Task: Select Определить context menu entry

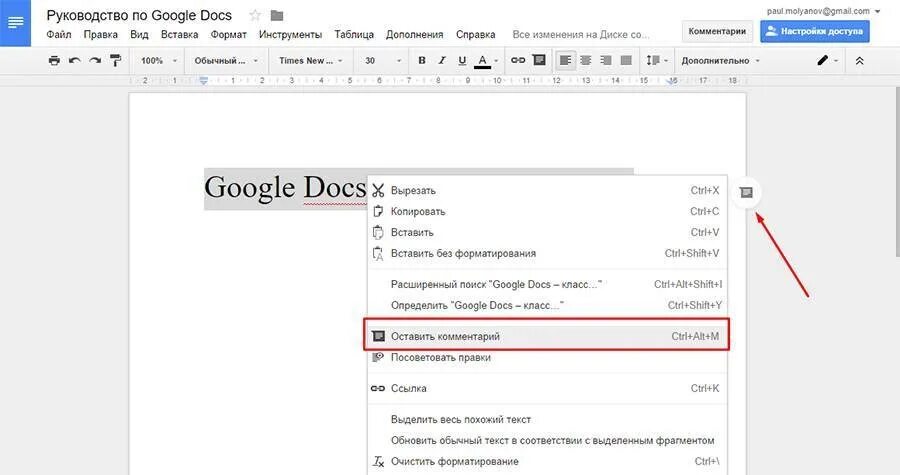Action: point(547,305)
